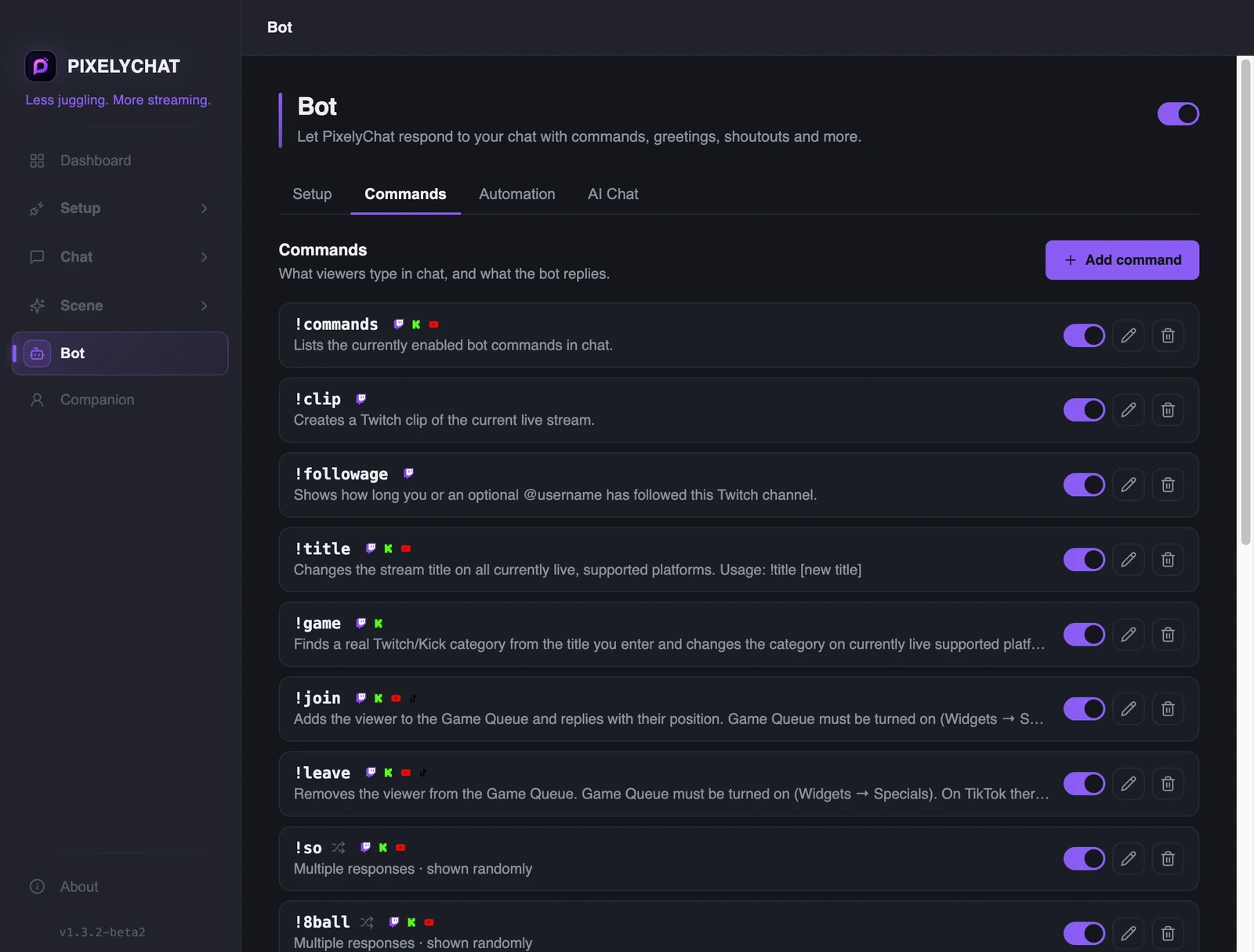
Task: Toggle the main Bot enable switch
Action: tap(1178, 114)
